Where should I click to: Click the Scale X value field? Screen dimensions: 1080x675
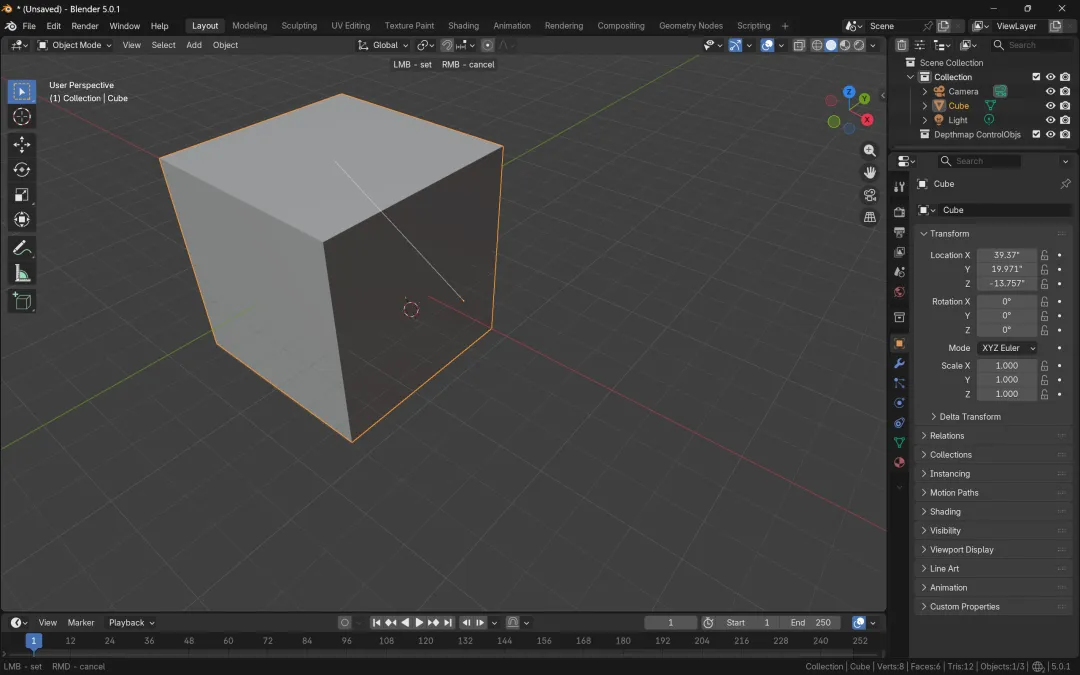1006,366
